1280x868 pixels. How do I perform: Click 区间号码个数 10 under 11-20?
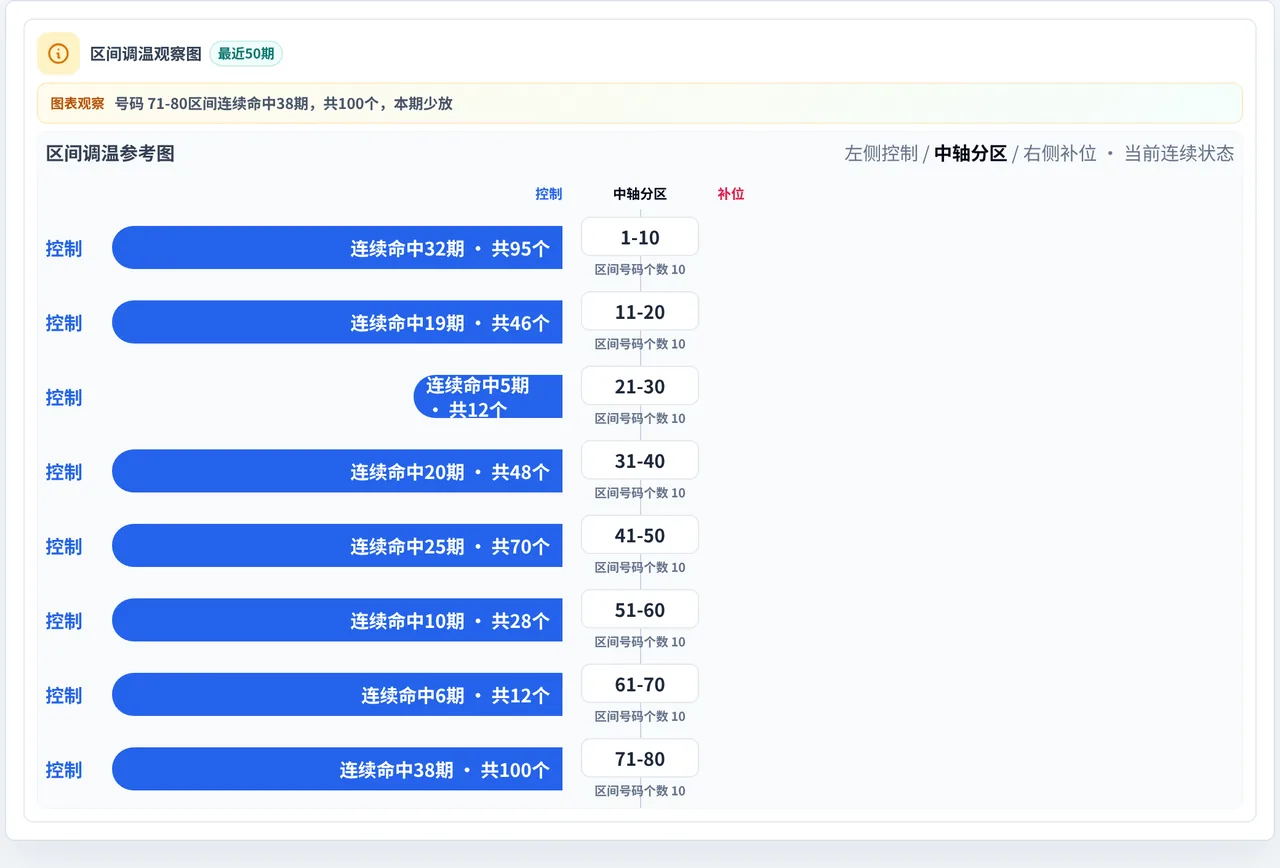coord(640,344)
